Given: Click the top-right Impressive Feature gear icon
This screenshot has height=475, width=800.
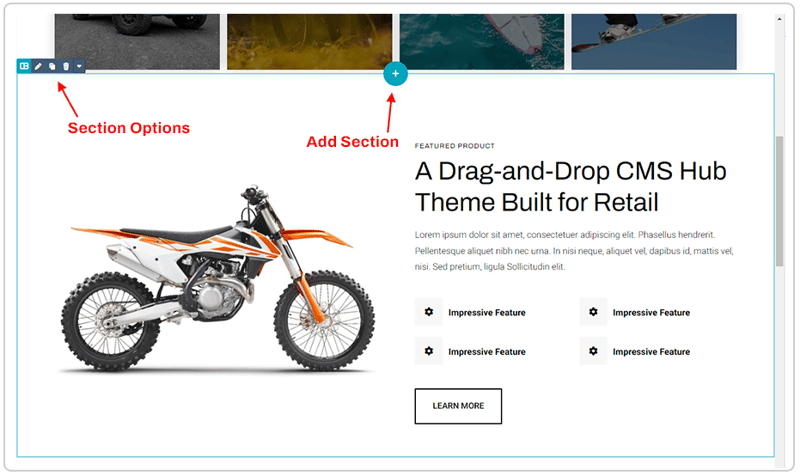Looking at the screenshot, I should point(593,312).
